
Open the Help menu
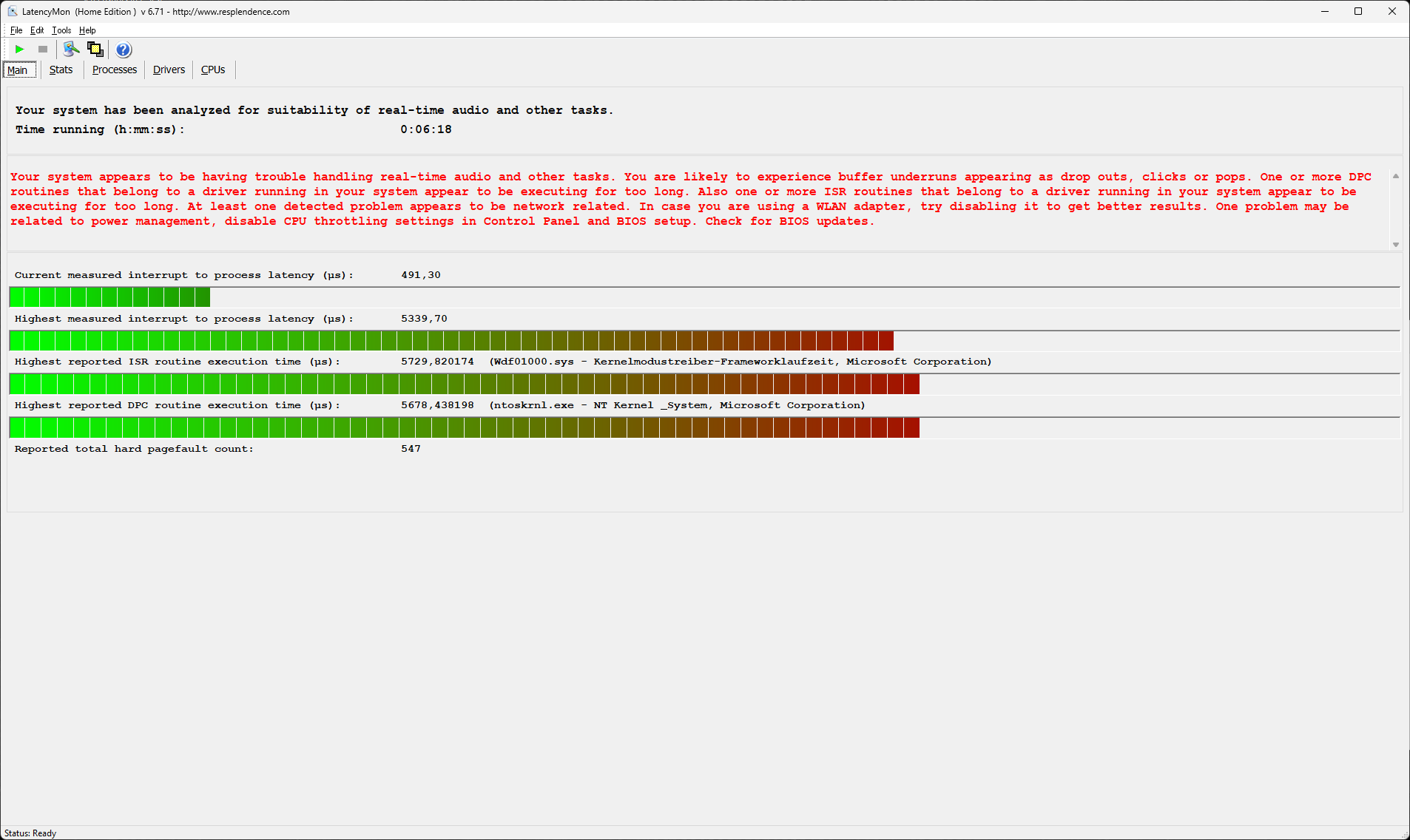pyautogui.click(x=87, y=30)
